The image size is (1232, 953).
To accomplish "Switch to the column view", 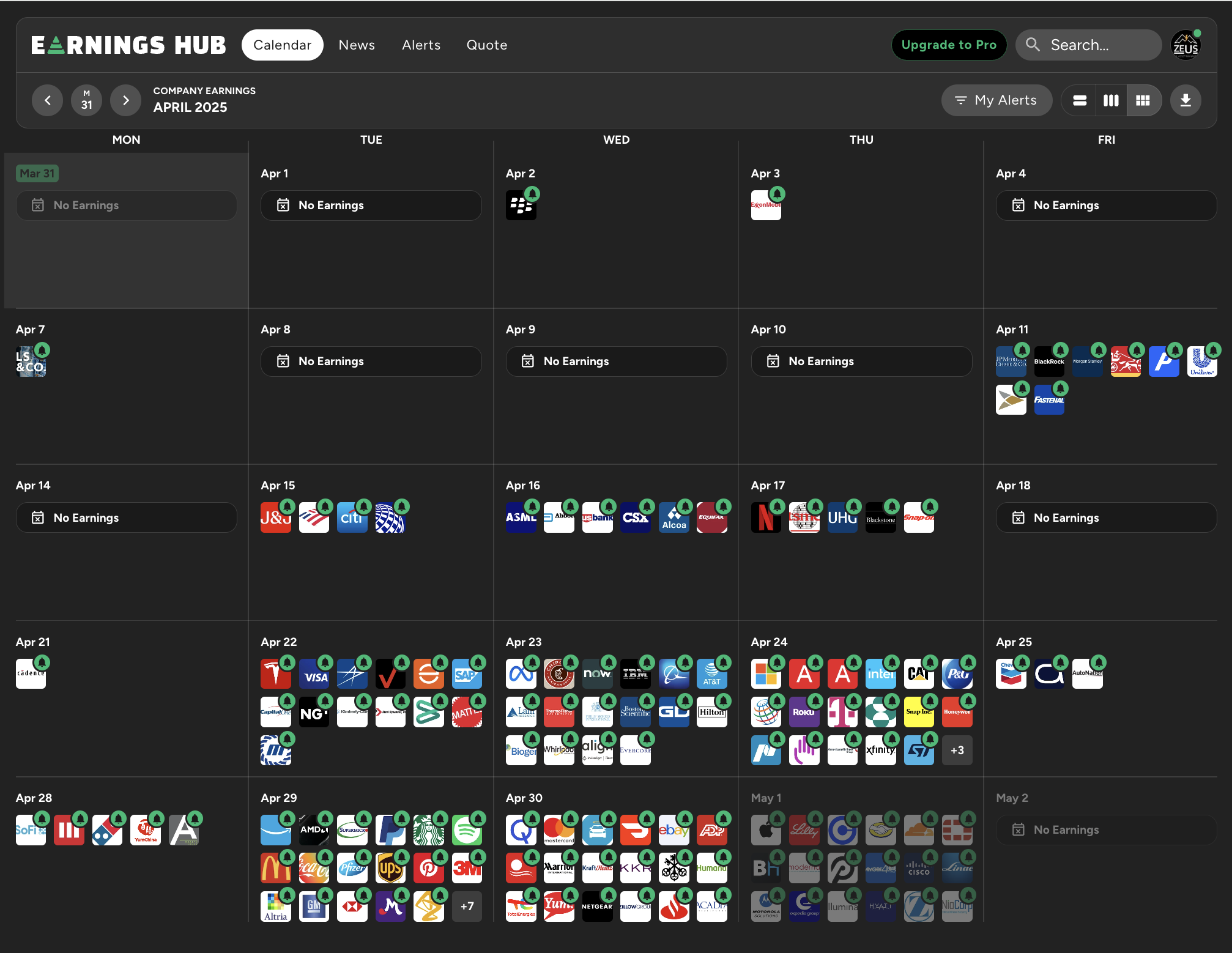I will 1111,100.
